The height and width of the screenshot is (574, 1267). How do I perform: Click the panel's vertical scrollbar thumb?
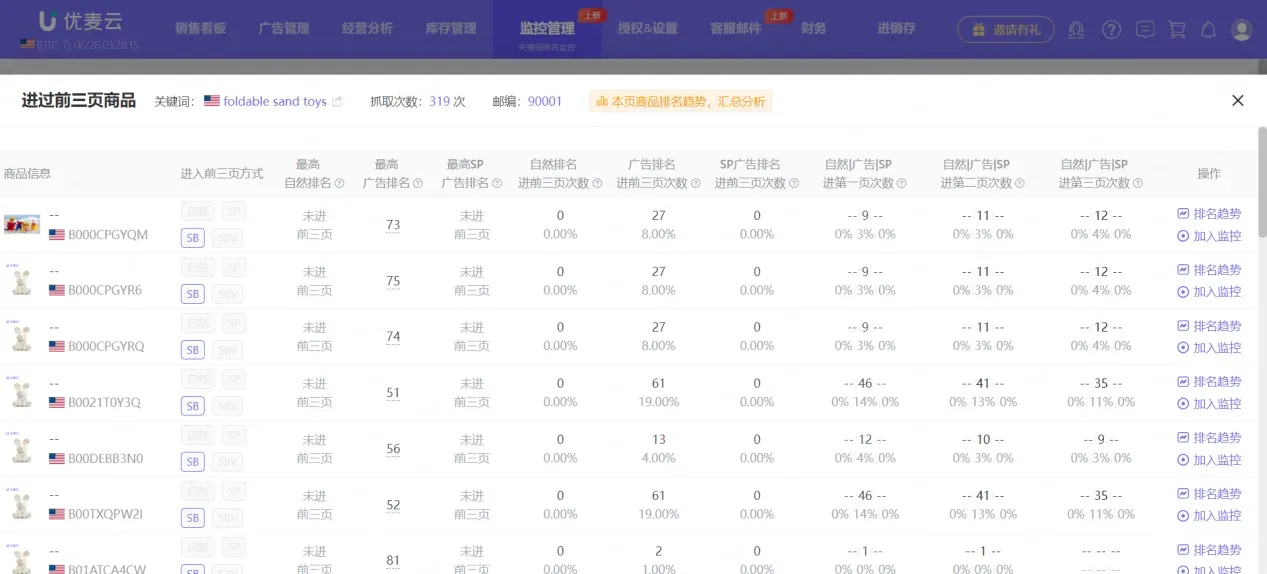tap(1261, 182)
